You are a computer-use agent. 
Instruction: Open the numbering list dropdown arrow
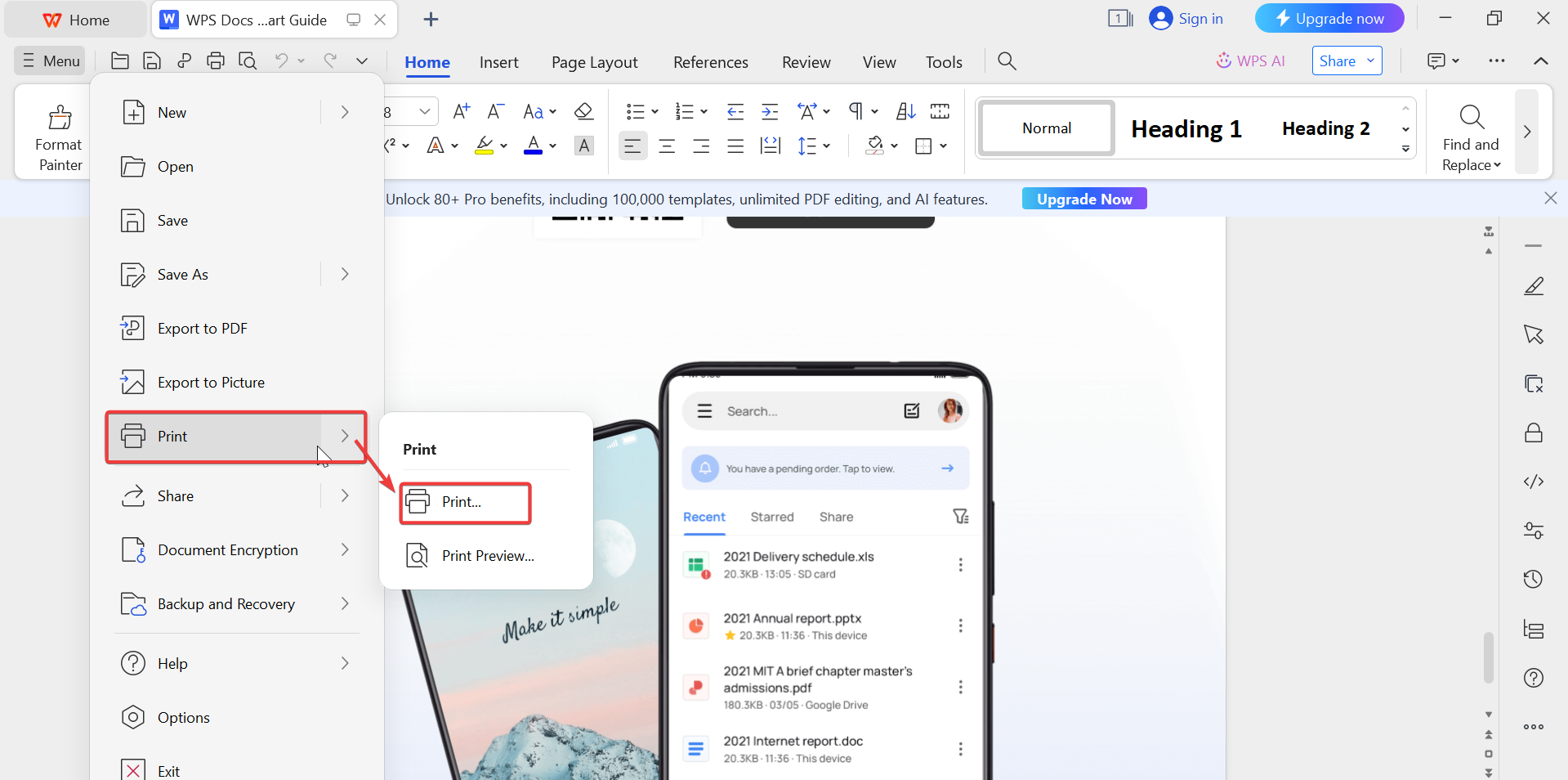coord(704,112)
